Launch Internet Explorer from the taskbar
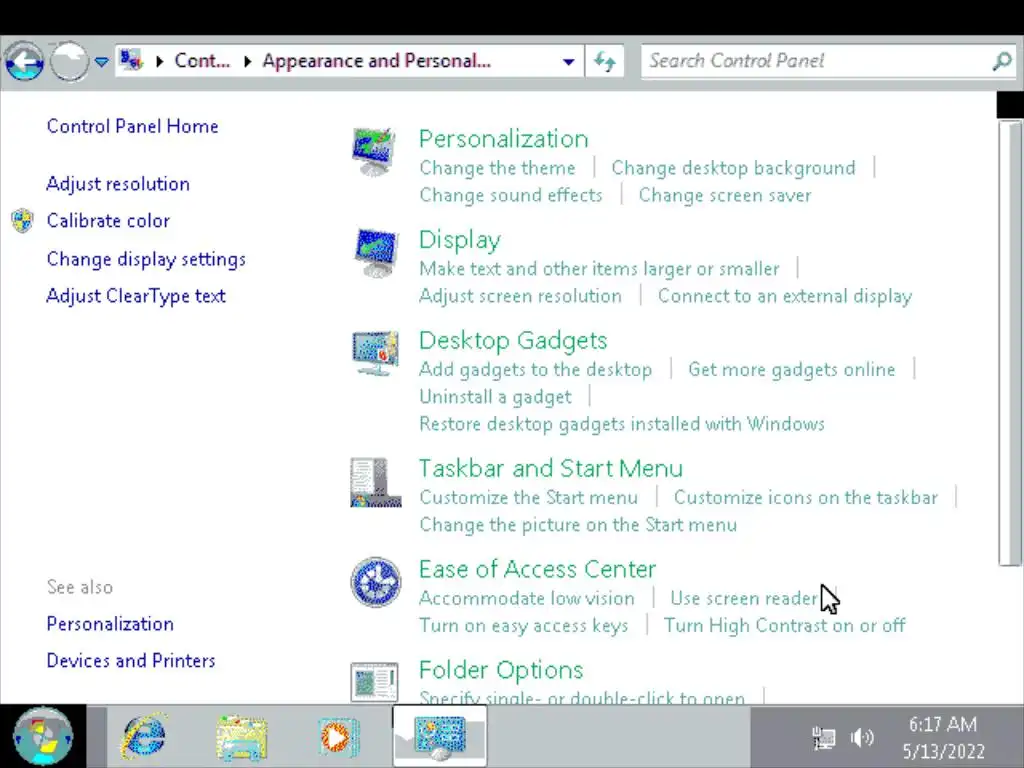This screenshot has width=1024, height=768. (144, 737)
